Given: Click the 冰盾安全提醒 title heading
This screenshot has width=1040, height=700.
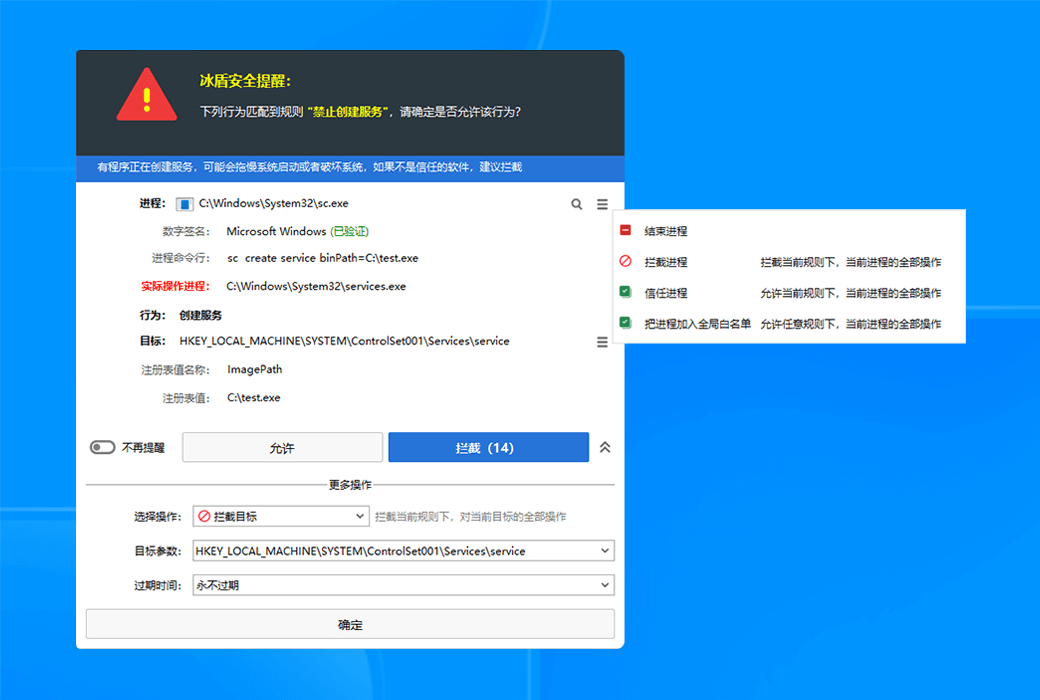Looking at the screenshot, I should tap(245, 81).
